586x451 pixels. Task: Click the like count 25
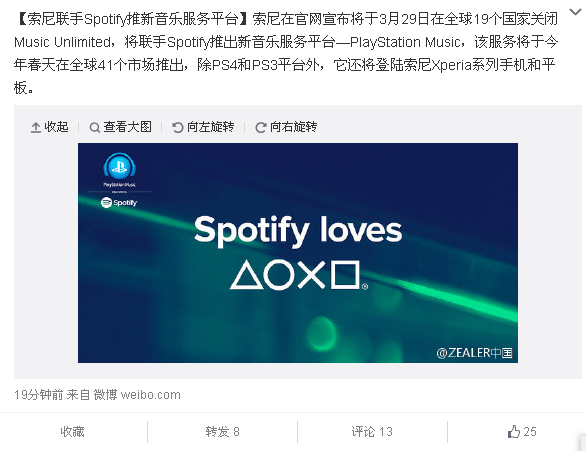[530, 432]
